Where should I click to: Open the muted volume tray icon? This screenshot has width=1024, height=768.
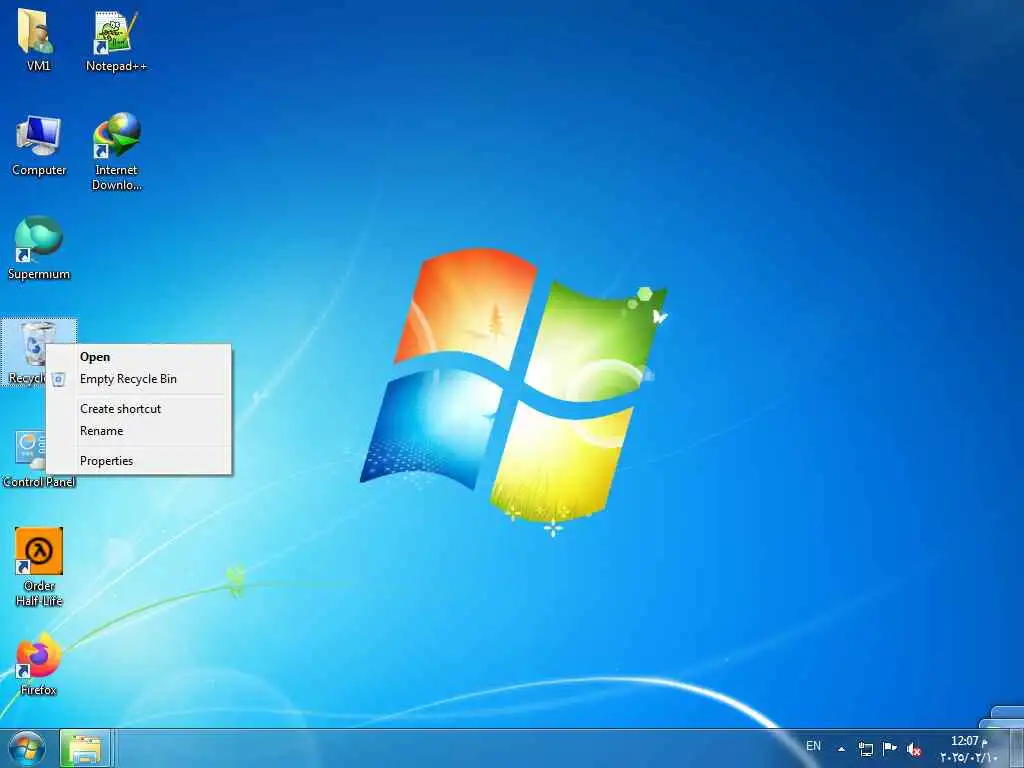pyautogui.click(x=914, y=750)
